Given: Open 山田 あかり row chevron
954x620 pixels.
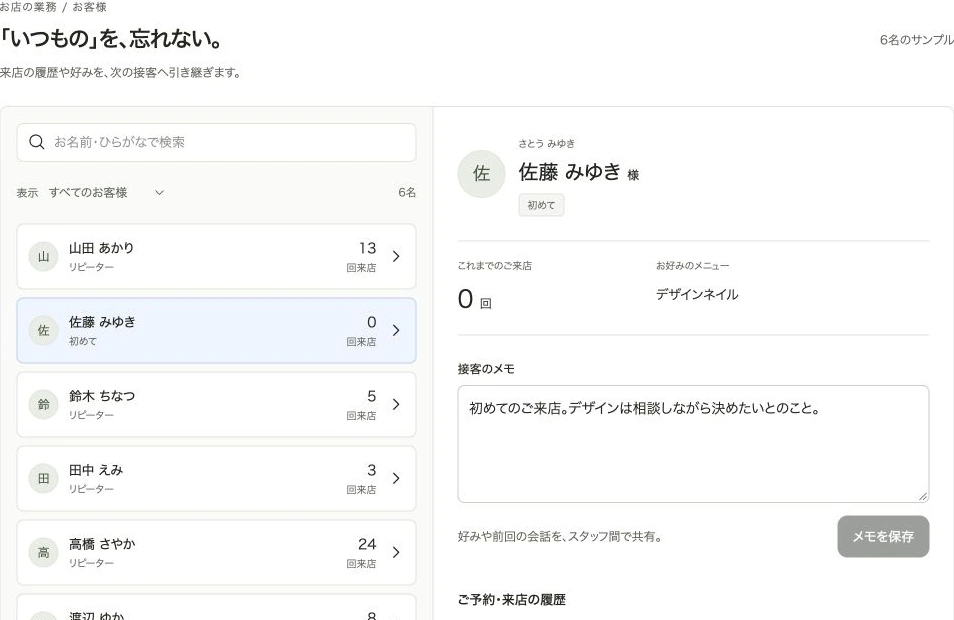Looking at the screenshot, I should 396,256.
